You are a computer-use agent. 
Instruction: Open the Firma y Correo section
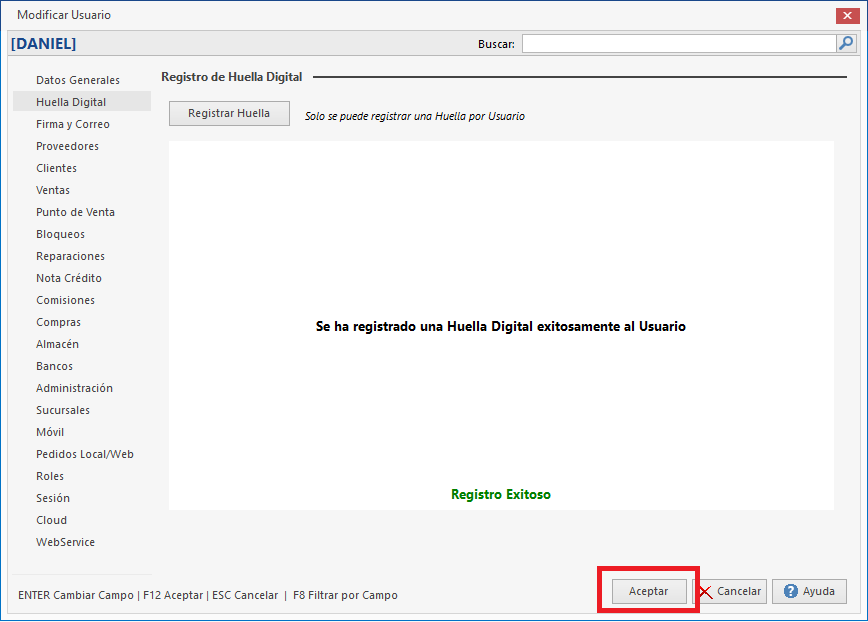coord(73,124)
